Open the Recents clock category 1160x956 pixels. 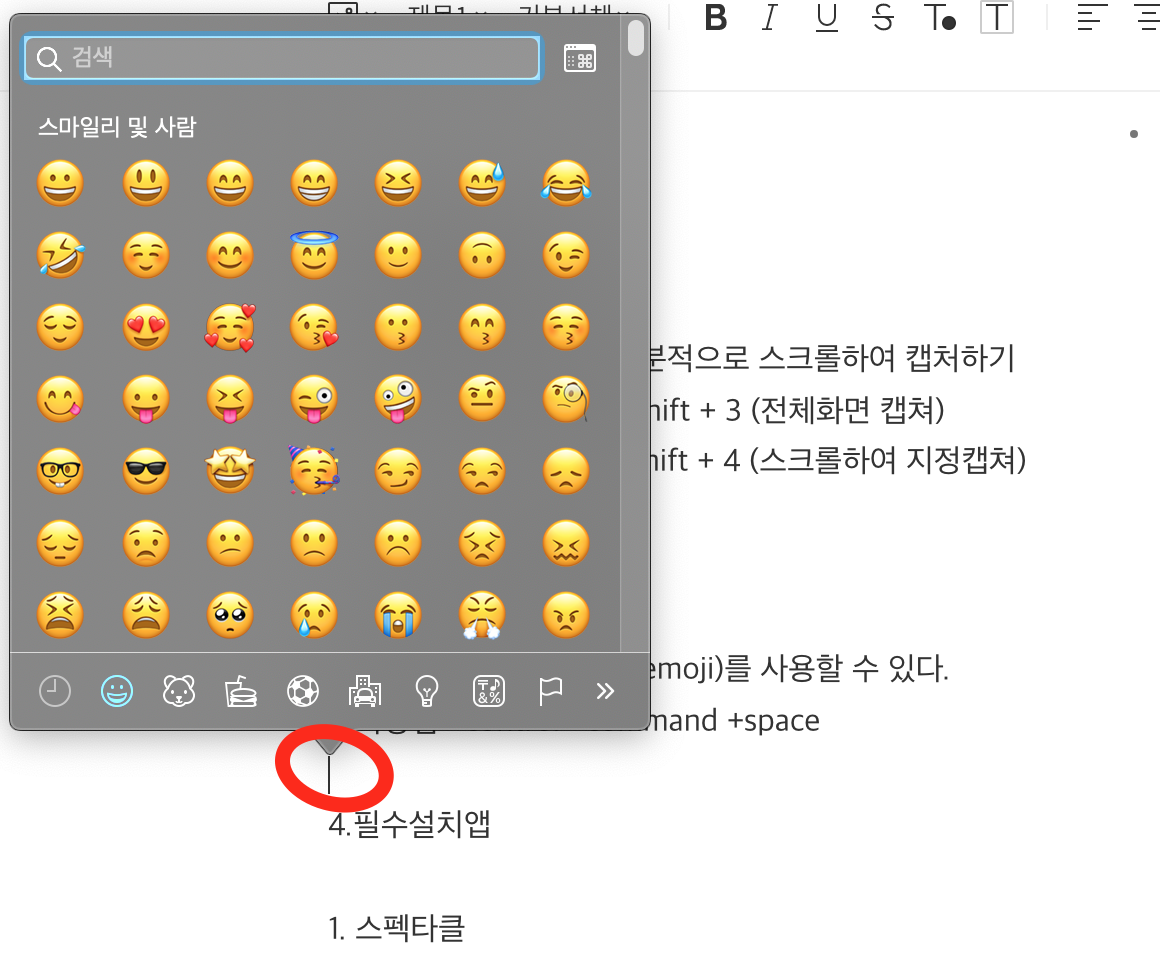(x=55, y=692)
